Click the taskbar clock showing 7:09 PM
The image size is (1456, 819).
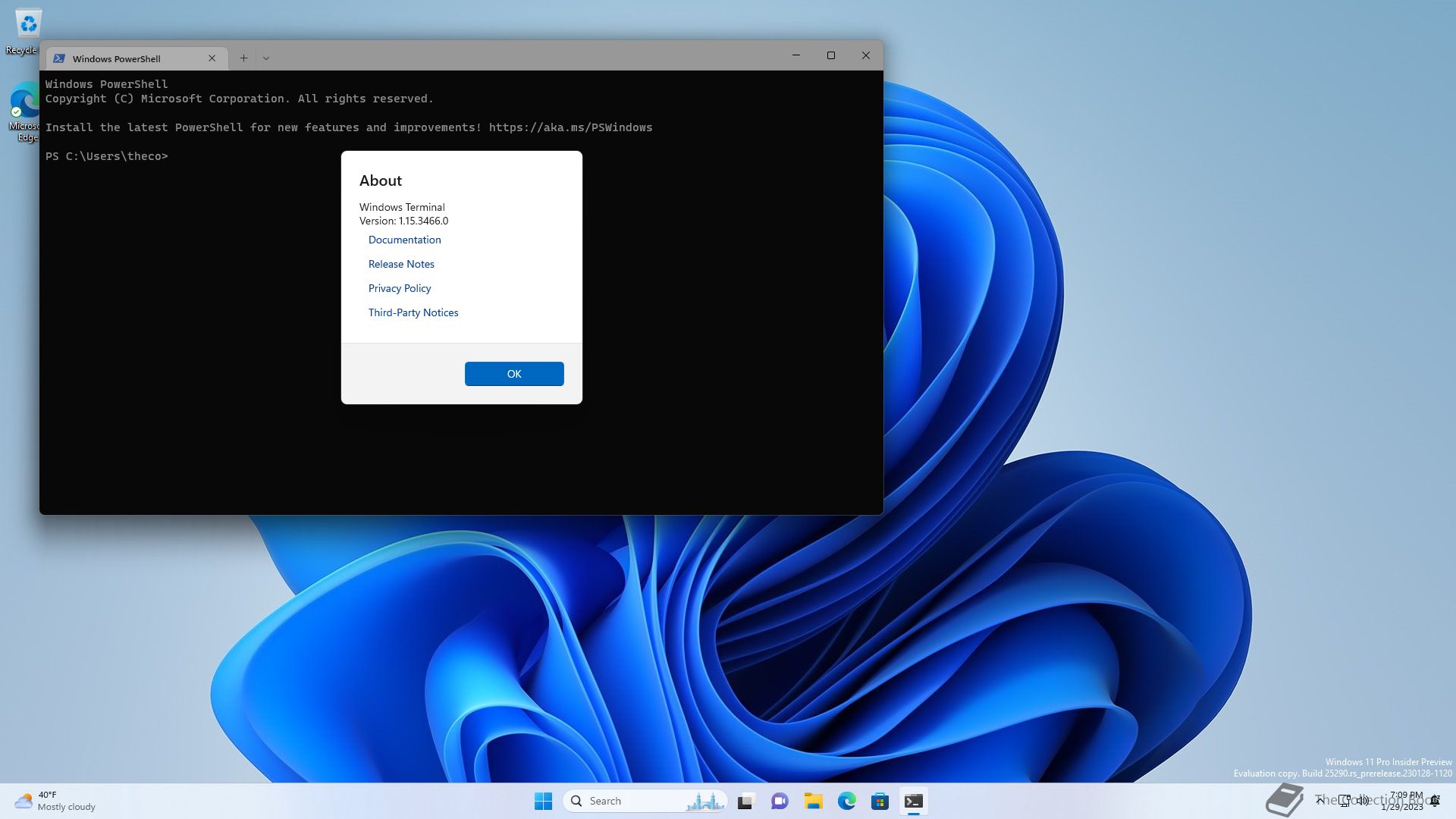coord(1404,801)
